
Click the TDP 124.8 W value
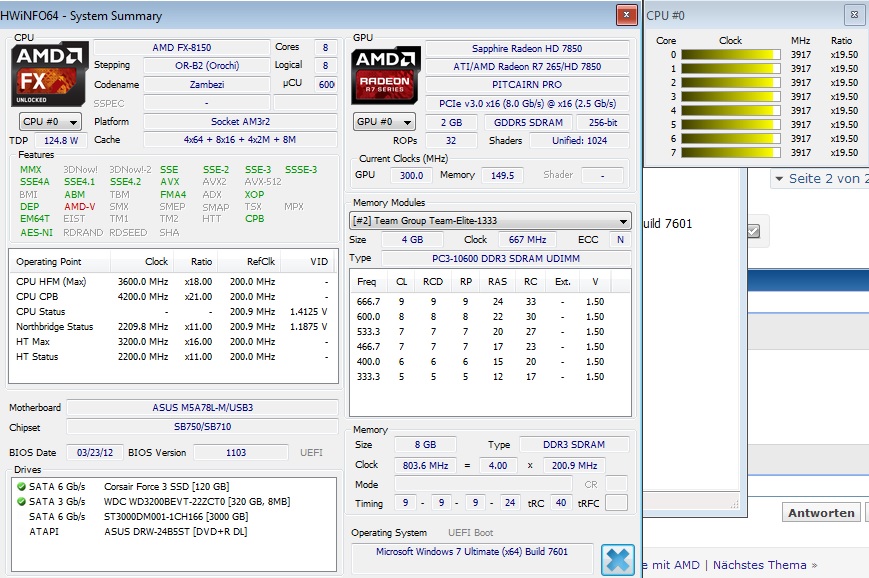point(61,141)
